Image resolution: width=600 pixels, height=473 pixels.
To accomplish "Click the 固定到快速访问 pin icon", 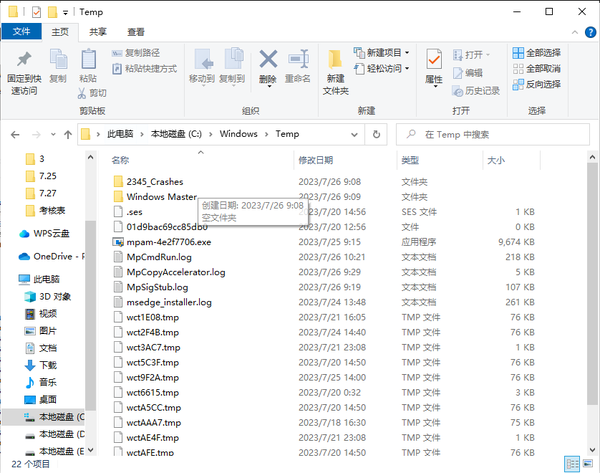I will 24,59.
